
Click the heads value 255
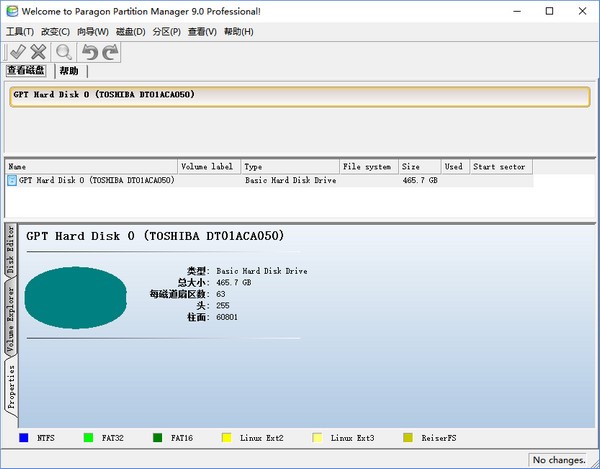(223, 305)
